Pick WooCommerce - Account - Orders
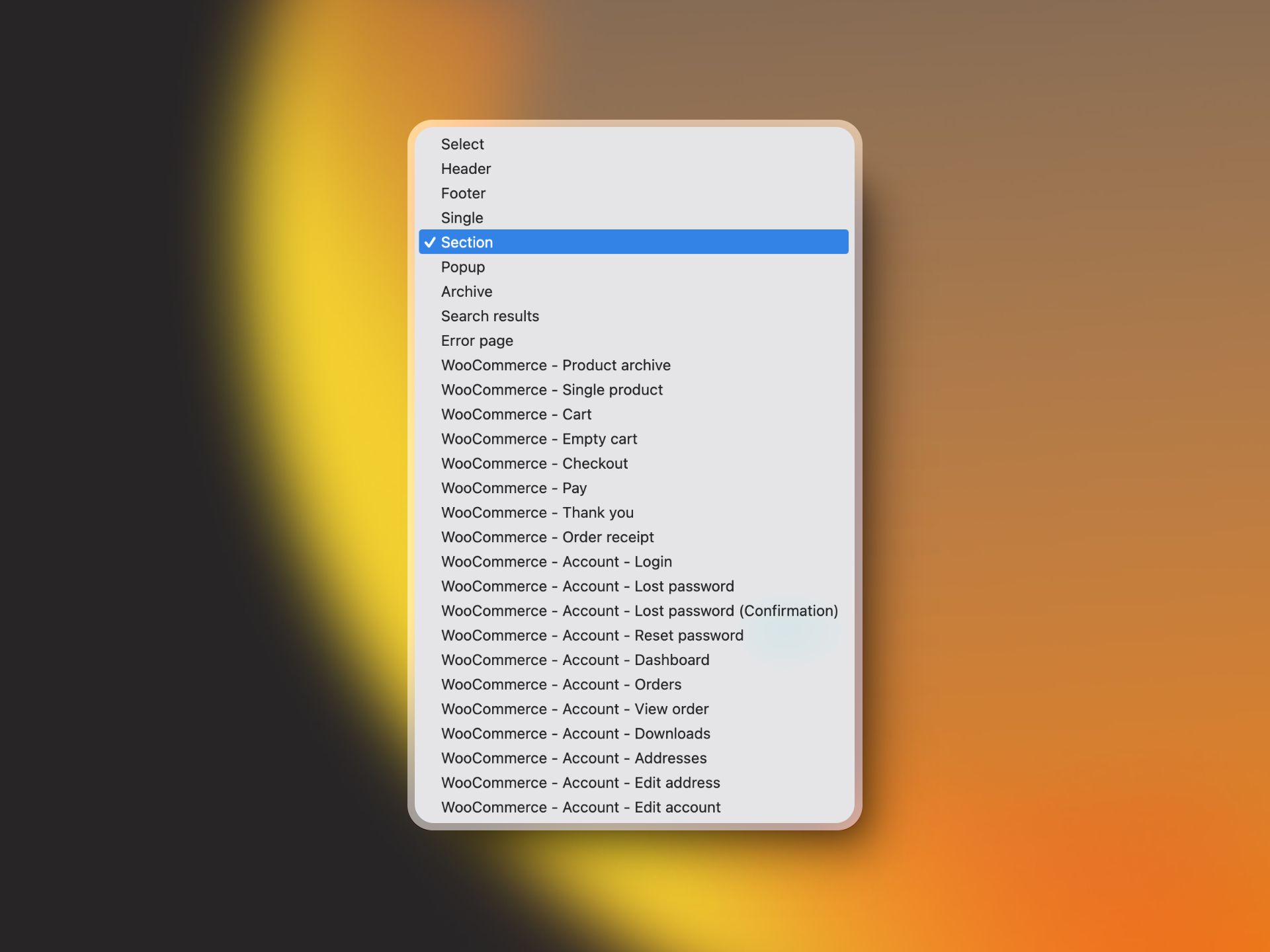 [x=634, y=684]
